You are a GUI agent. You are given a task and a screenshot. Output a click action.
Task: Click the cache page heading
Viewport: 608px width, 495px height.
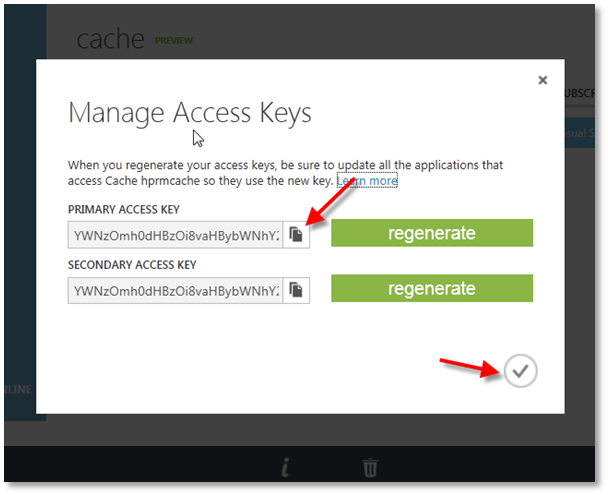pyautogui.click(x=110, y=38)
